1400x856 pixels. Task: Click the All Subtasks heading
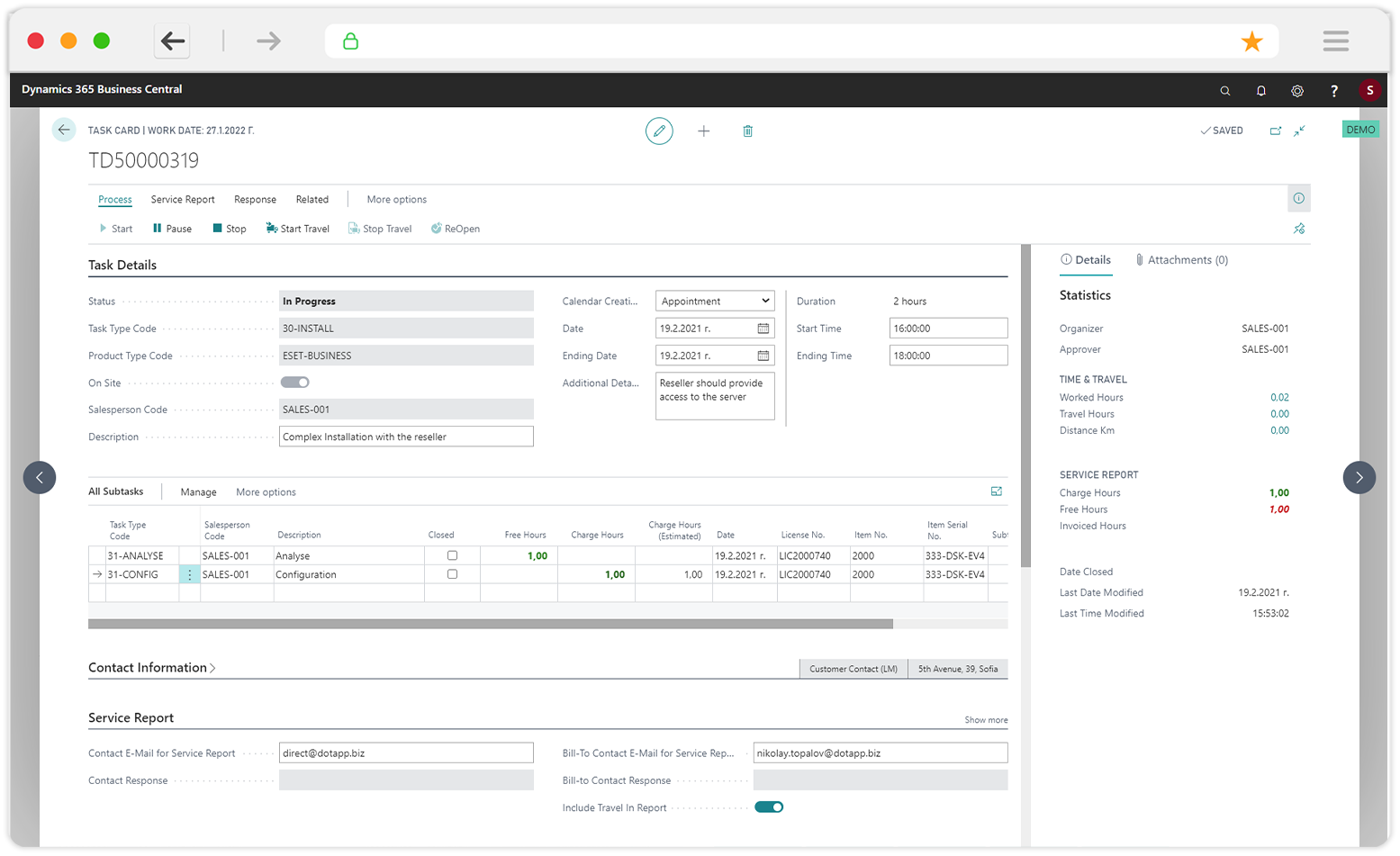[116, 491]
